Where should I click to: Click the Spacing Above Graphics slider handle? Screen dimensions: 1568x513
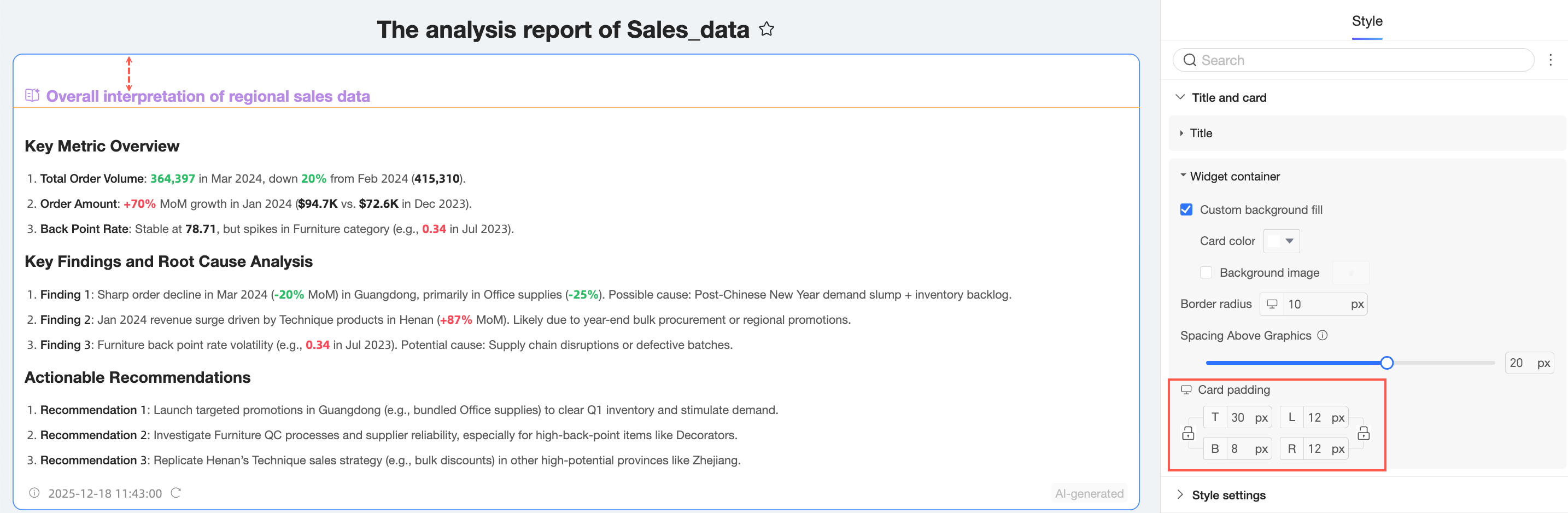coord(1386,363)
